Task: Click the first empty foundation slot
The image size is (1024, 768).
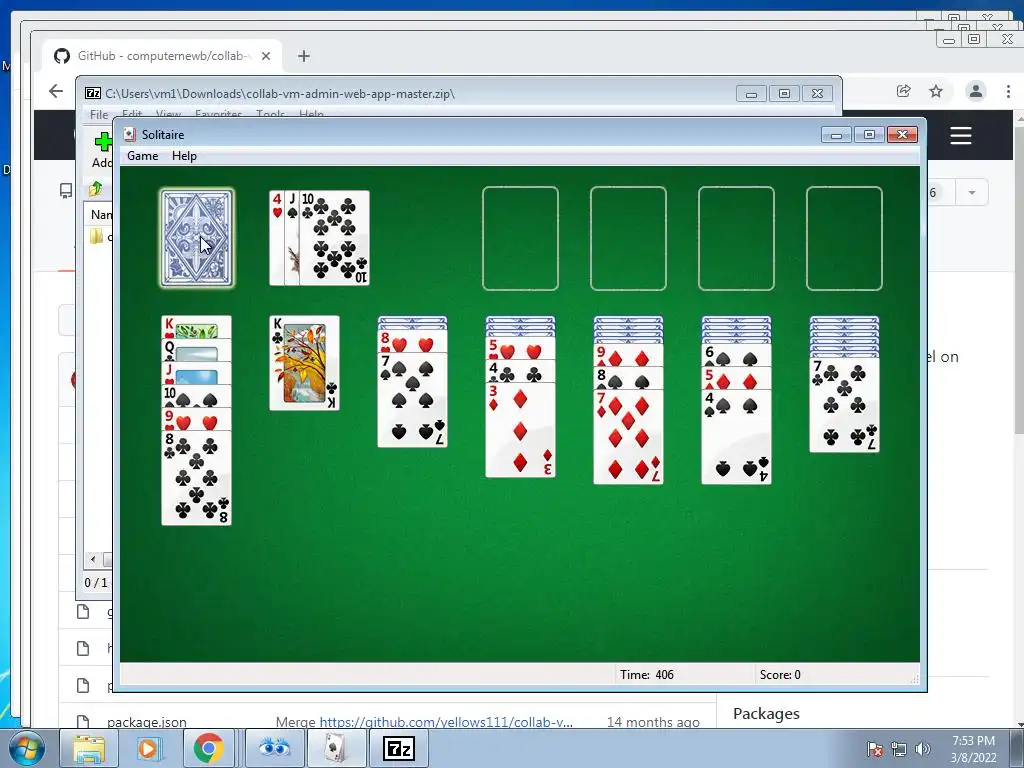Action: coord(520,238)
